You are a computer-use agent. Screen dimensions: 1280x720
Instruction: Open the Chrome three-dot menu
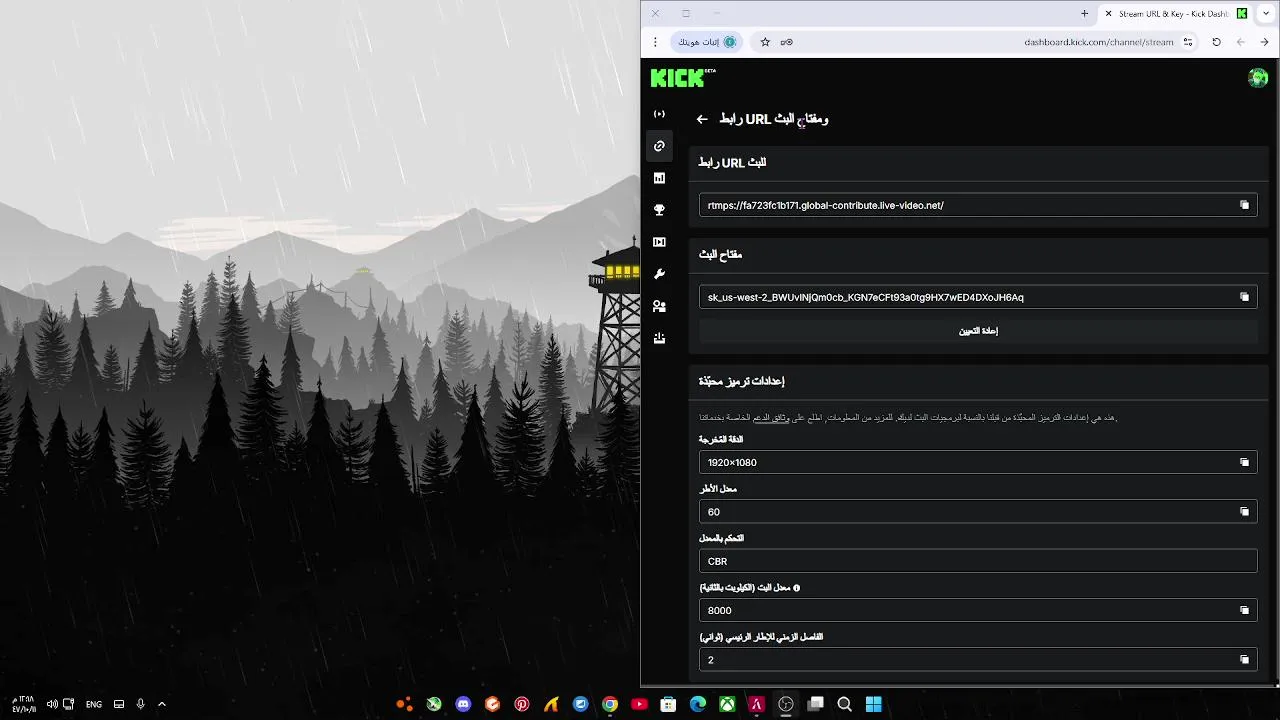[x=655, y=42]
